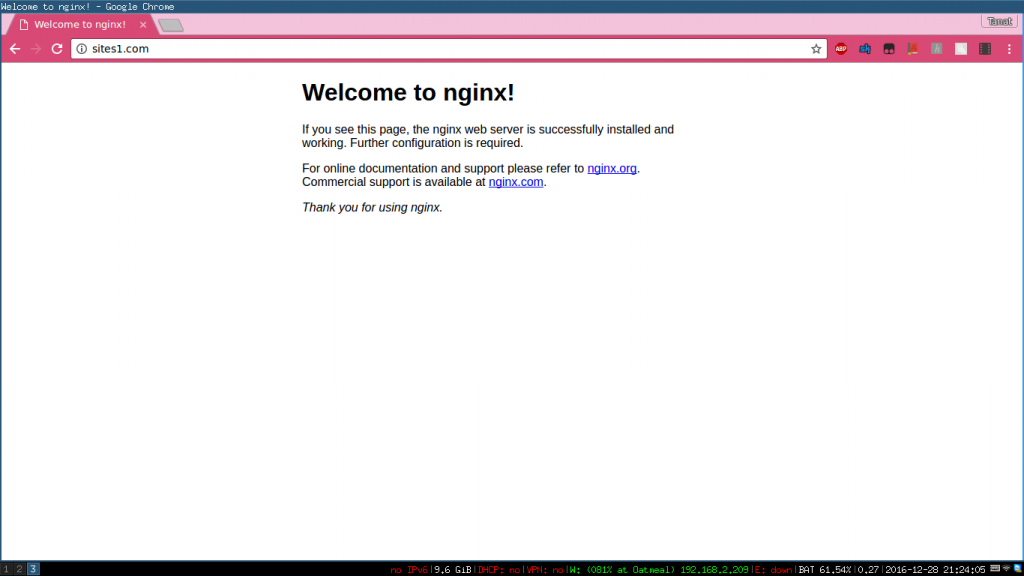Open the red book extension icon
Screen dimensions: 1024x576
point(913,49)
